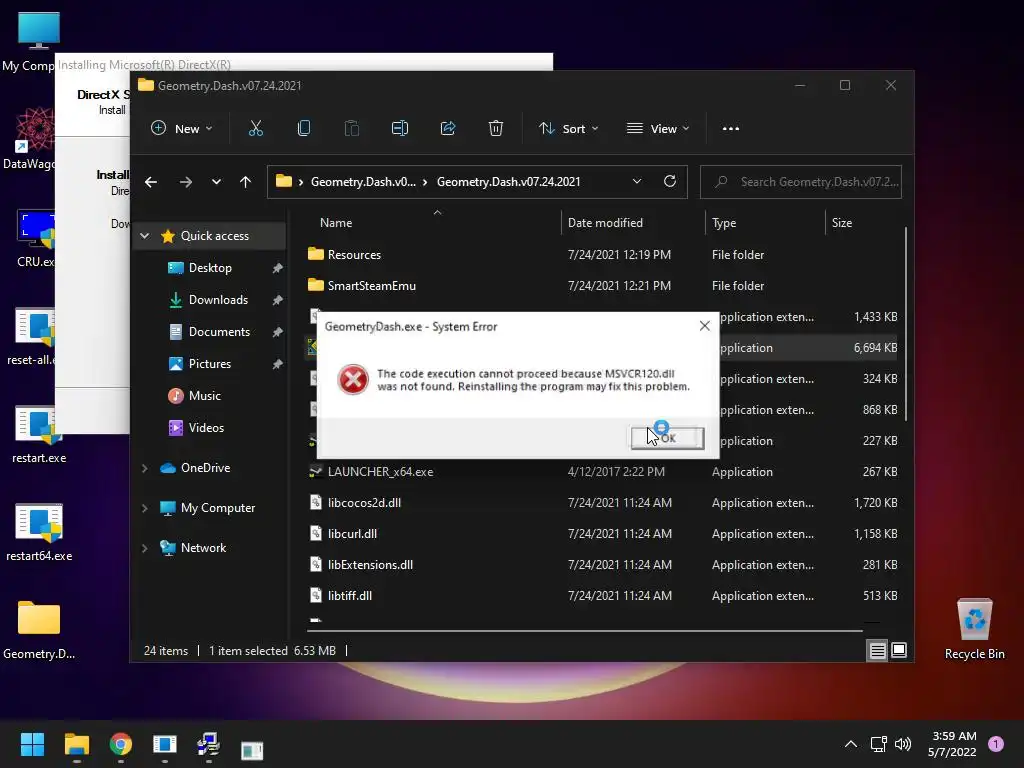Go up one folder level
The height and width of the screenshot is (768, 1024).
(x=246, y=182)
